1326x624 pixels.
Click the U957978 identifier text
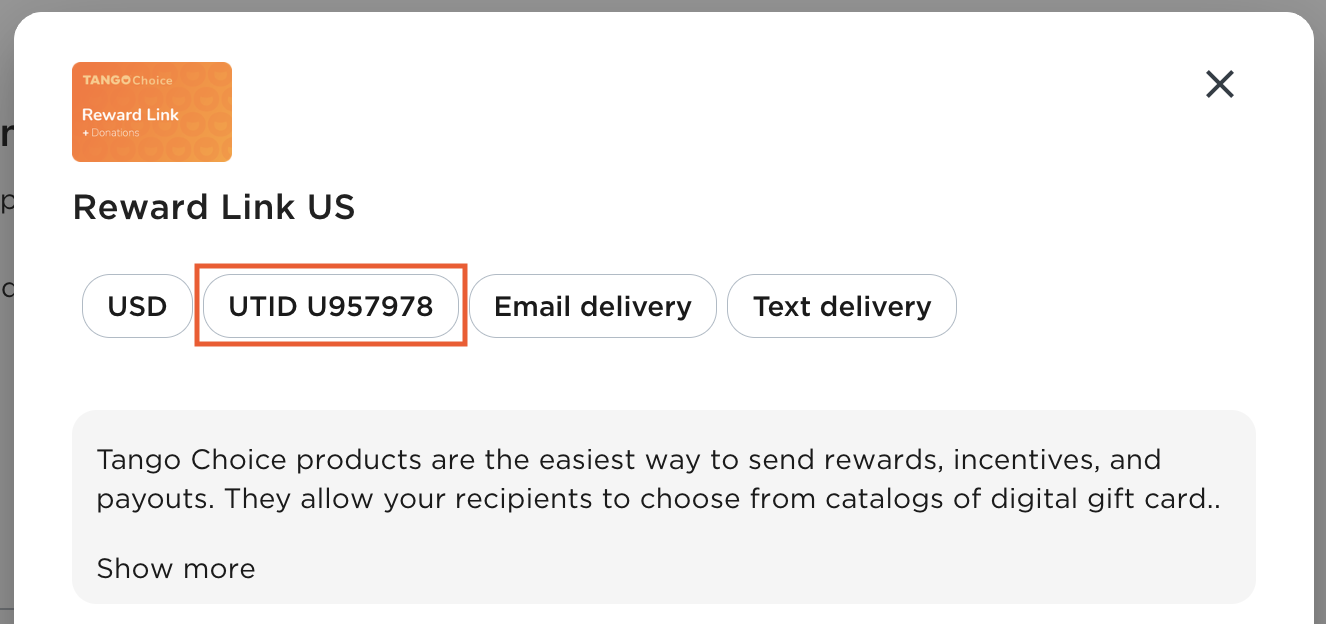(370, 306)
